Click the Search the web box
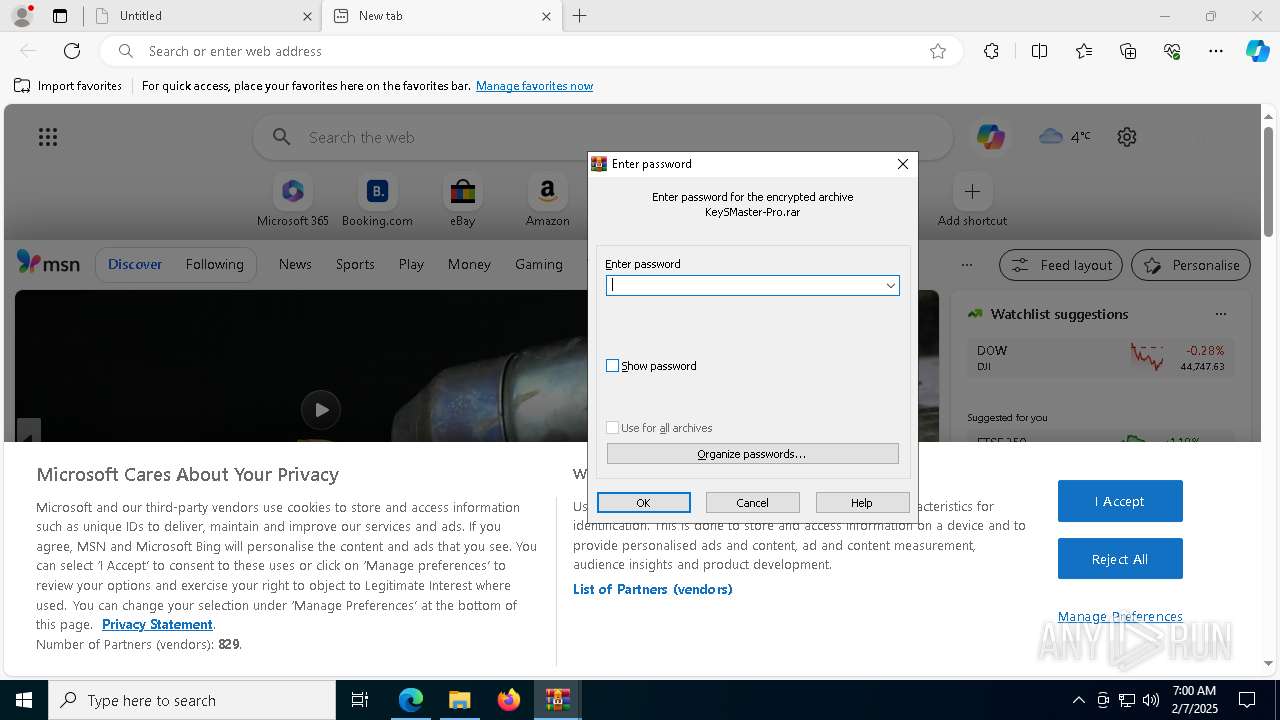Screen dimensions: 1280x720 point(602,137)
